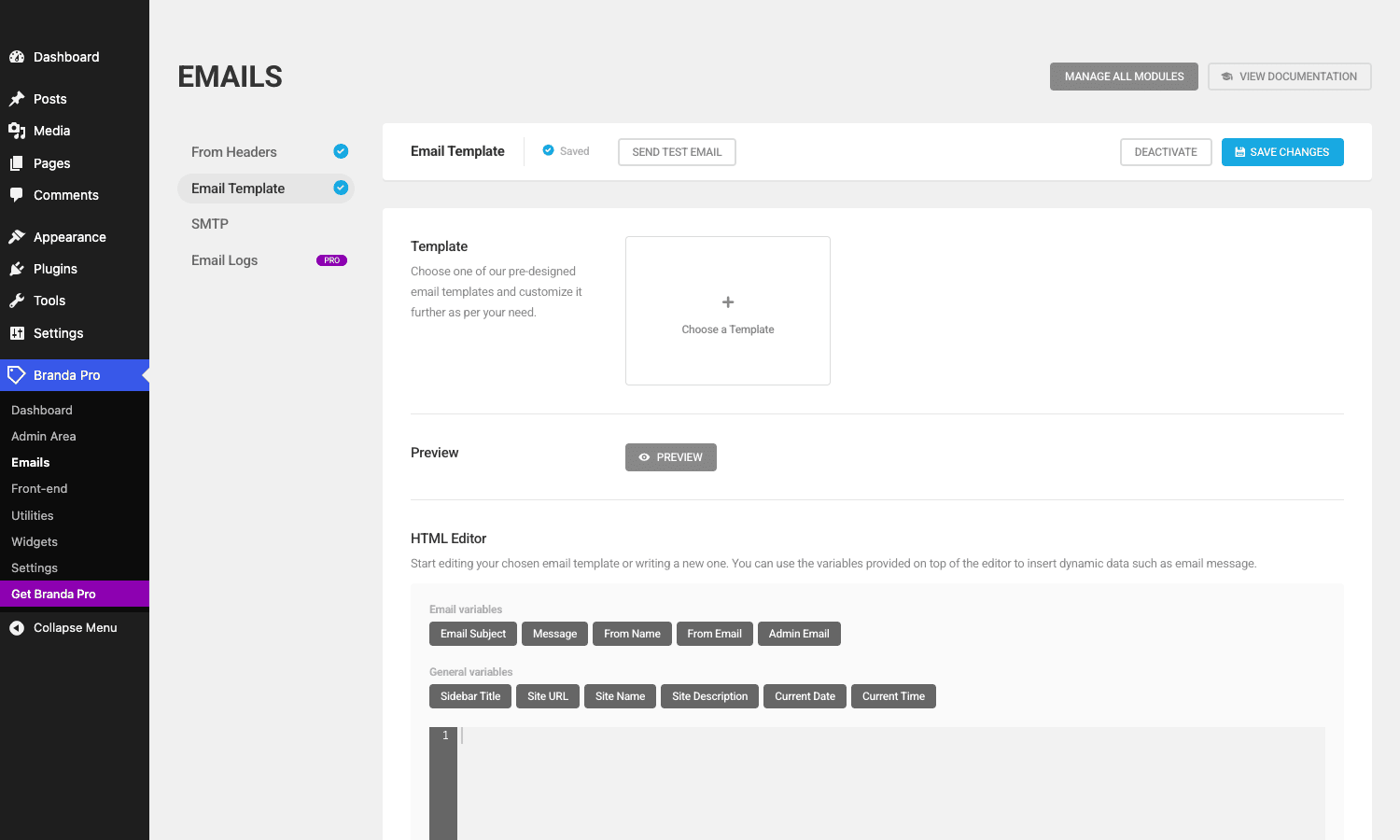This screenshot has height=840, width=1400.
Task: Click the Branda Pro tag icon
Action: pos(17,375)
